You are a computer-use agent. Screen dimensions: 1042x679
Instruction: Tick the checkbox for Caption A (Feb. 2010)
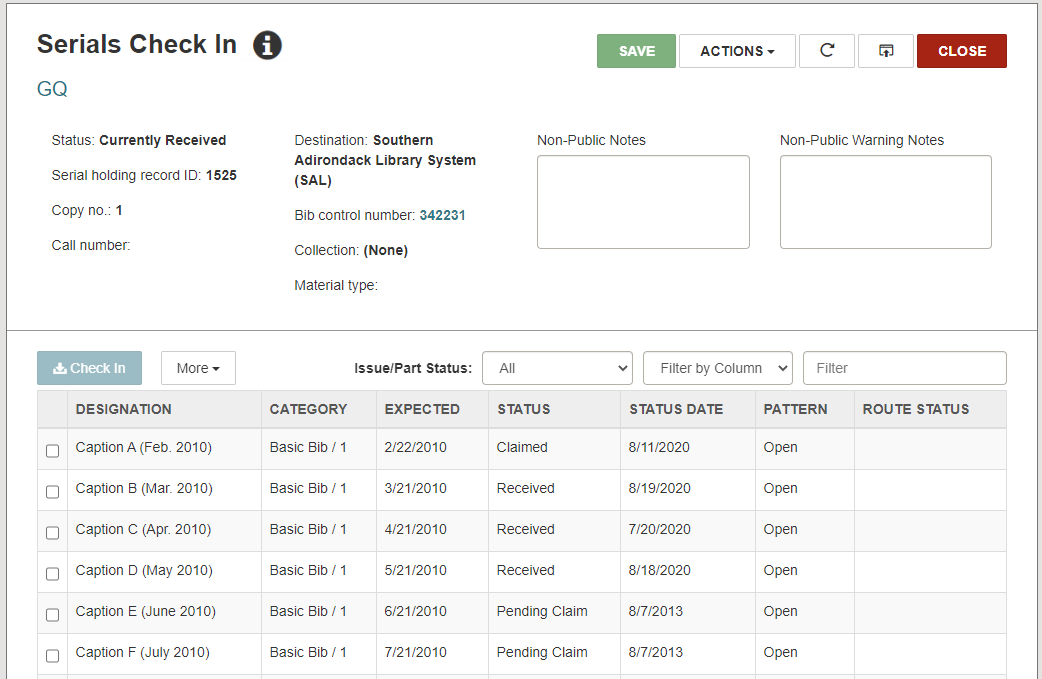pyautogui.click(x=53, y=451)
